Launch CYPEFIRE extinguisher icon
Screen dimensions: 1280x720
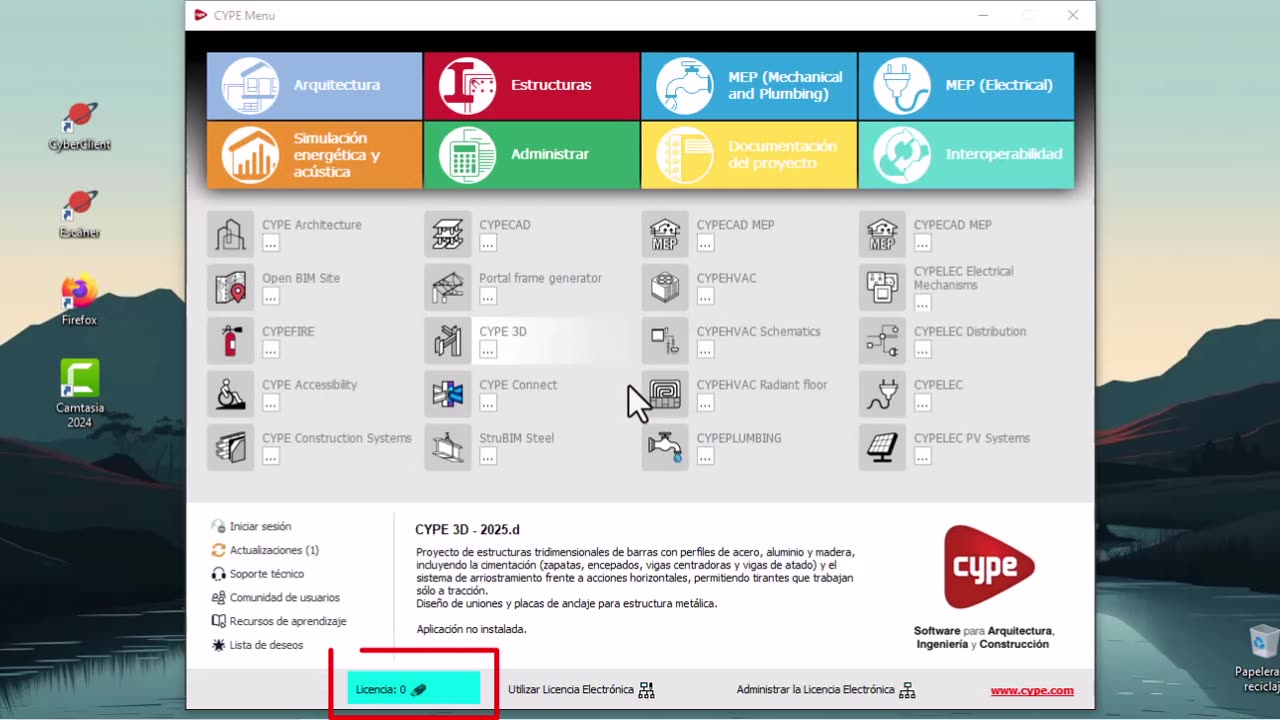point(231,340)
